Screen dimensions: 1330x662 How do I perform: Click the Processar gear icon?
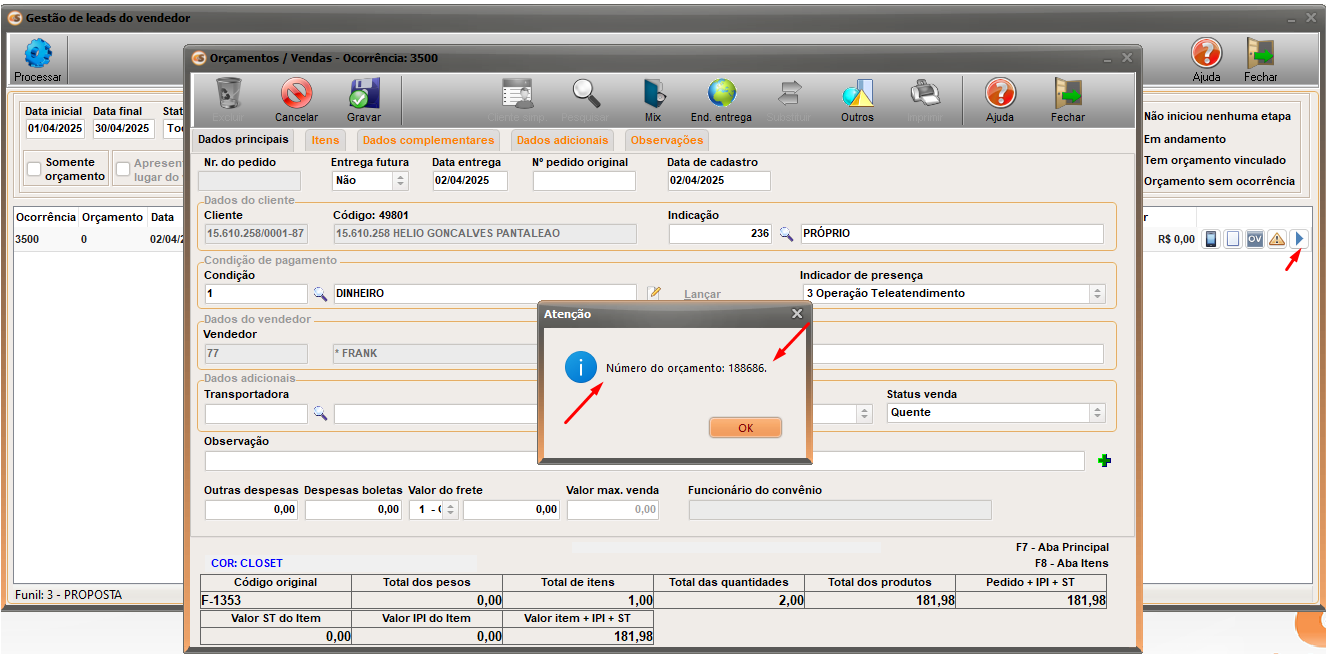38,55
